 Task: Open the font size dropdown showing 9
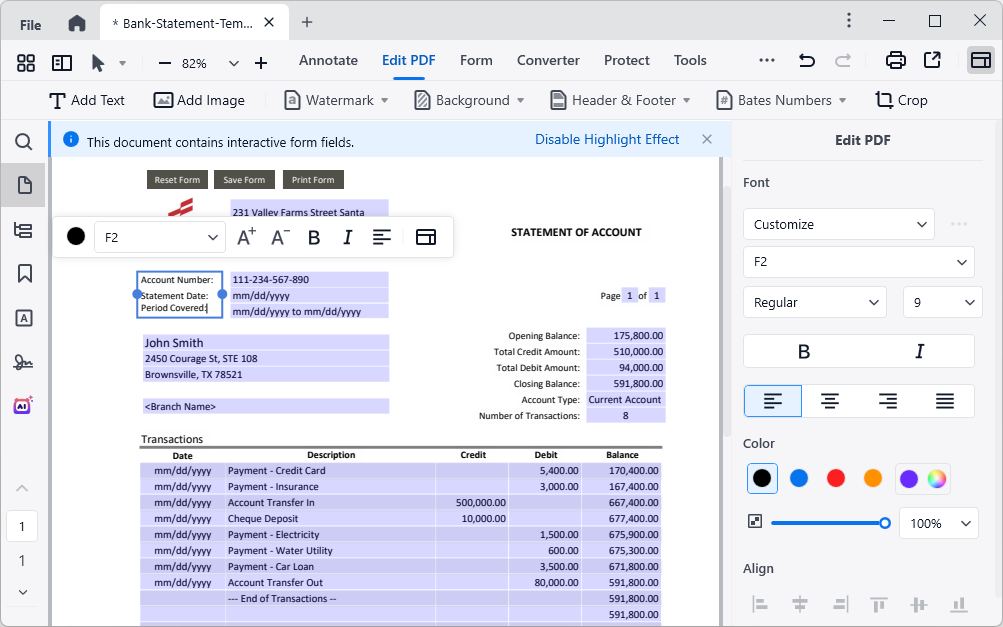click(941, 302)
